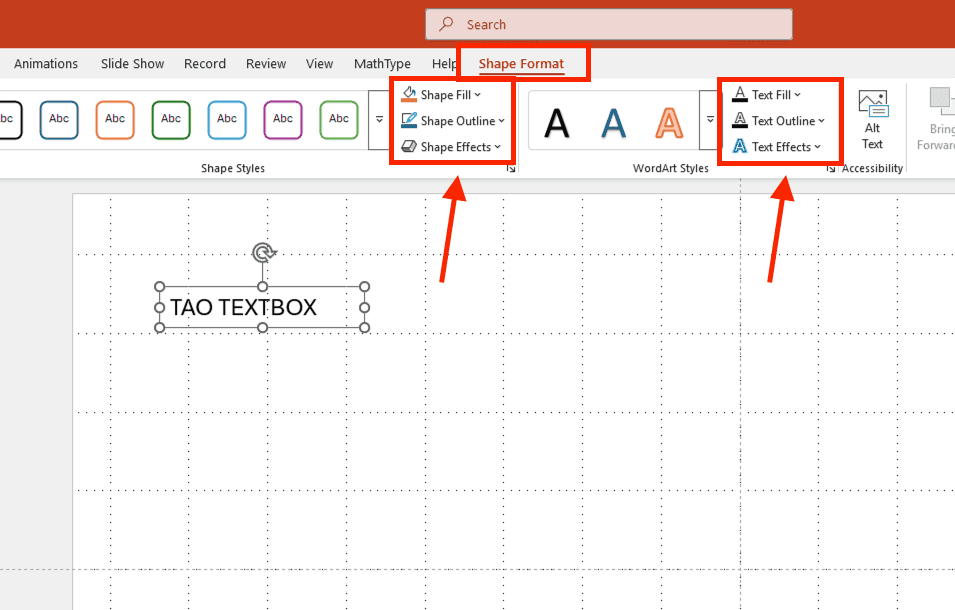Image resolution: width=955 pixels, height=610 pixels.
Task: Open the View tab
Action: 319,63
